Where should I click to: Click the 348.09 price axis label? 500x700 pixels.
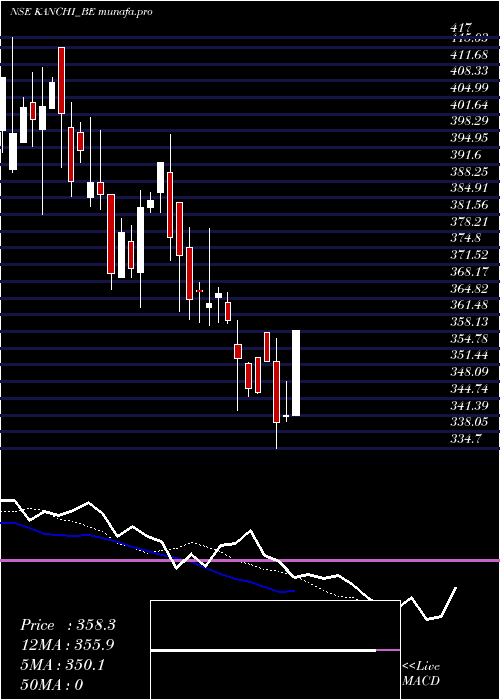469,371
